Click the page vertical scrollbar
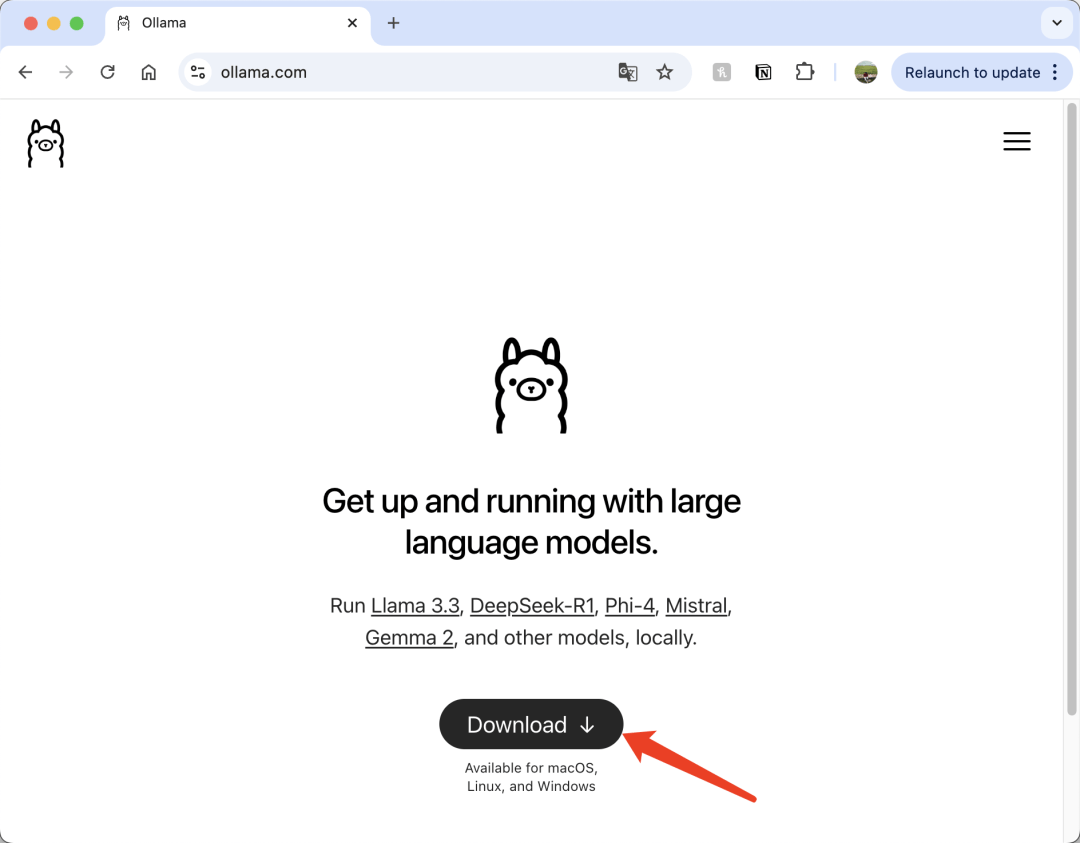This screenshot has height=843, width=1080. click(x=1071, y=409)
